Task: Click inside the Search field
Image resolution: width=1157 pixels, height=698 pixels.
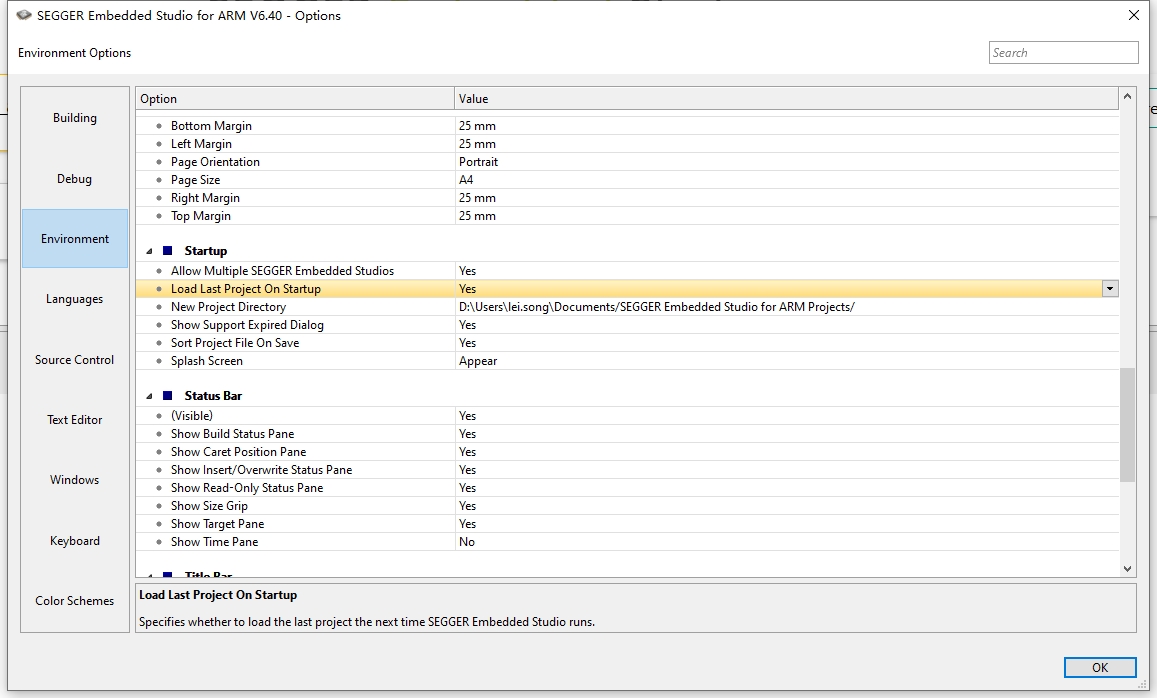Action: (1063, 52)
